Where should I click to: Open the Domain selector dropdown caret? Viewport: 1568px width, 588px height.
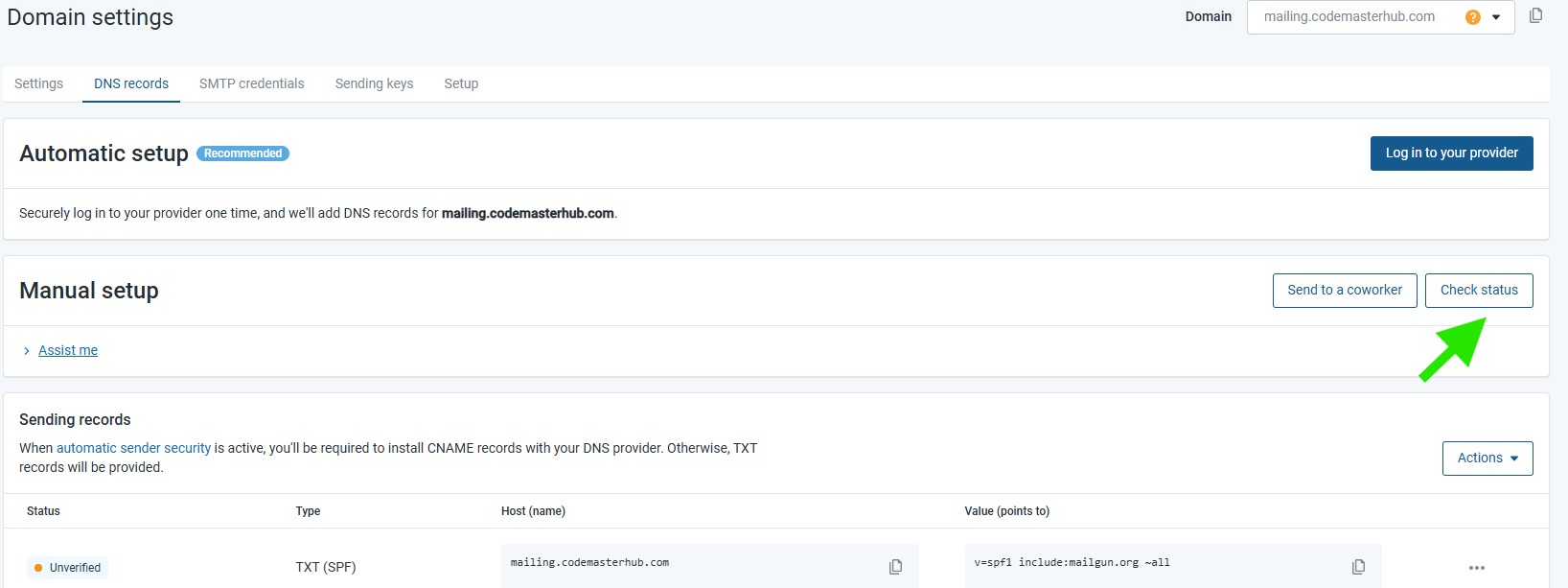tap(1496, 17)
